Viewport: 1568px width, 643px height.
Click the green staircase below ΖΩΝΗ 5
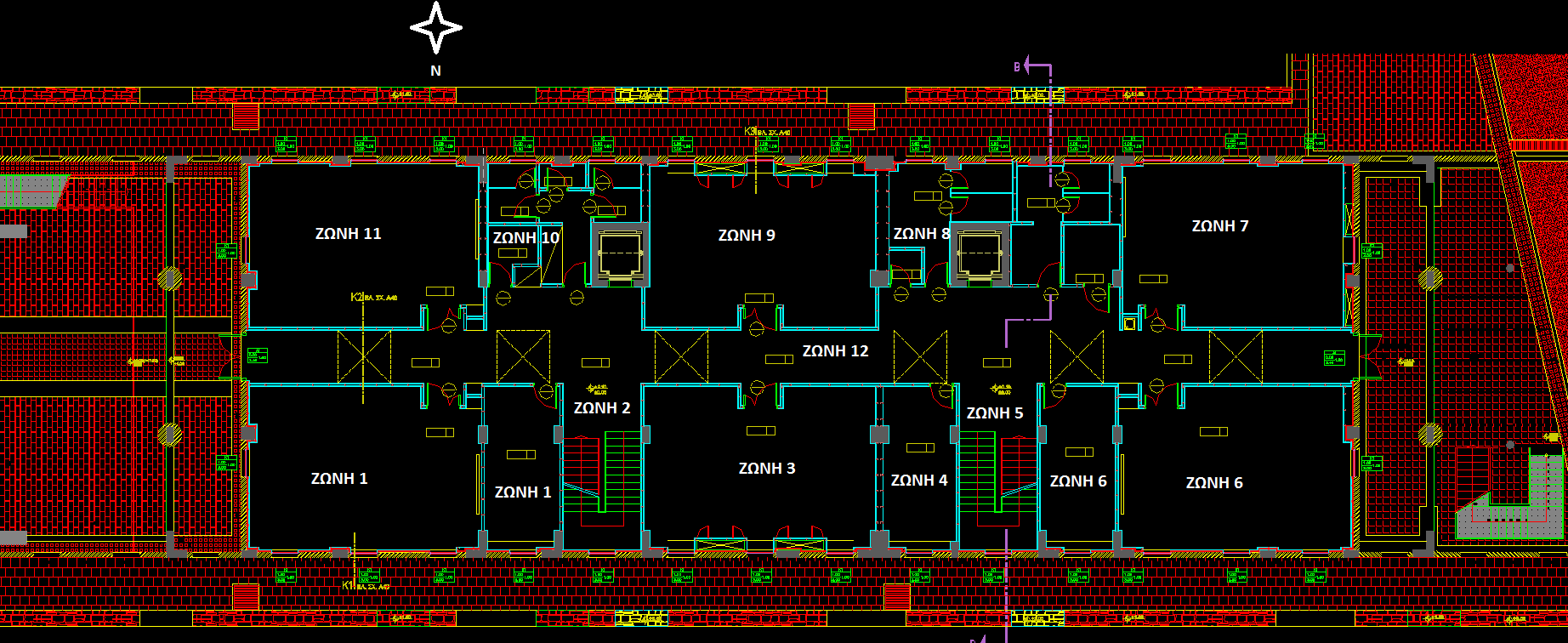click(977, 472)
